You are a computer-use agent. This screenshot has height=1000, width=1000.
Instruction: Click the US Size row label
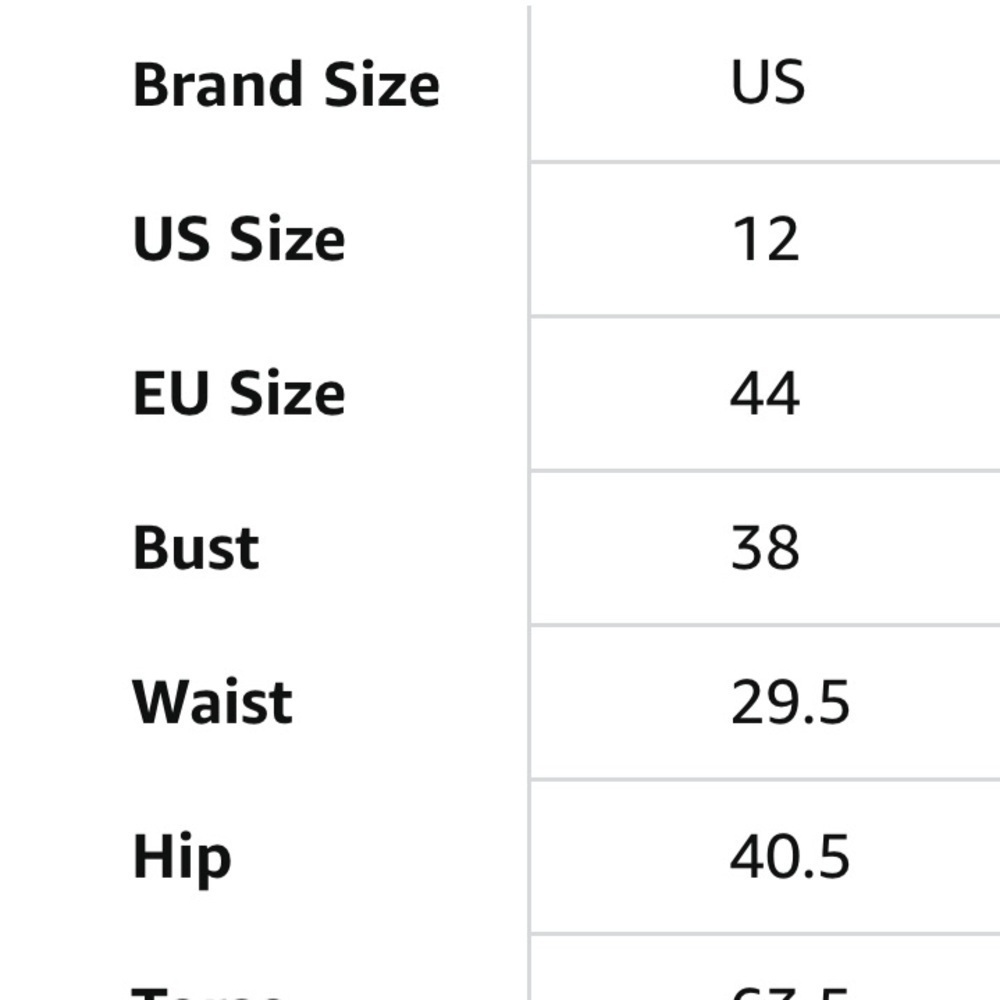tap(239, 239)
